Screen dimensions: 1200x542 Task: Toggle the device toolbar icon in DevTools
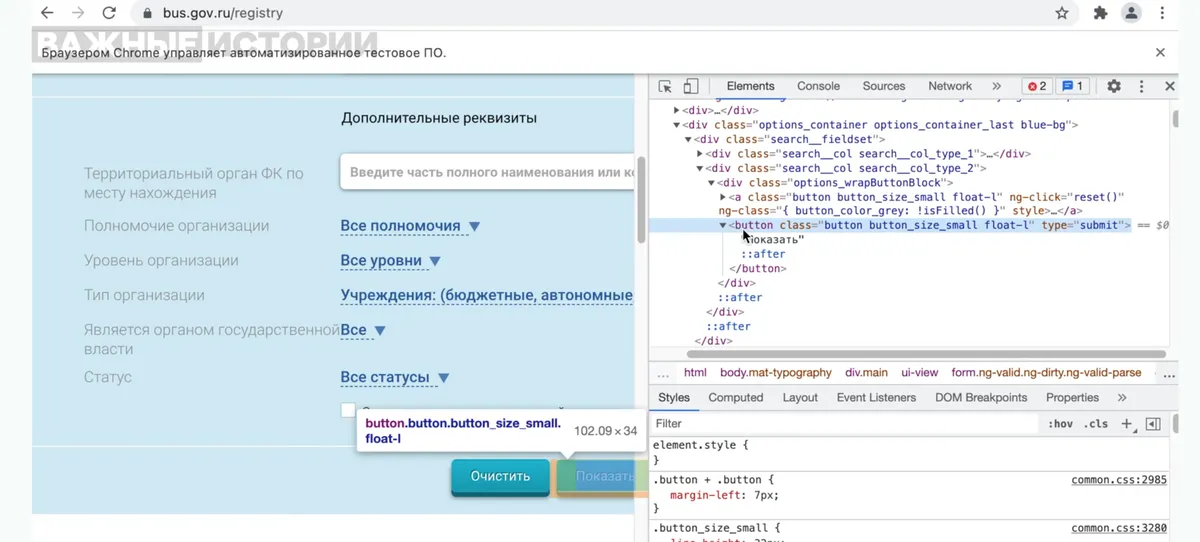690,86
